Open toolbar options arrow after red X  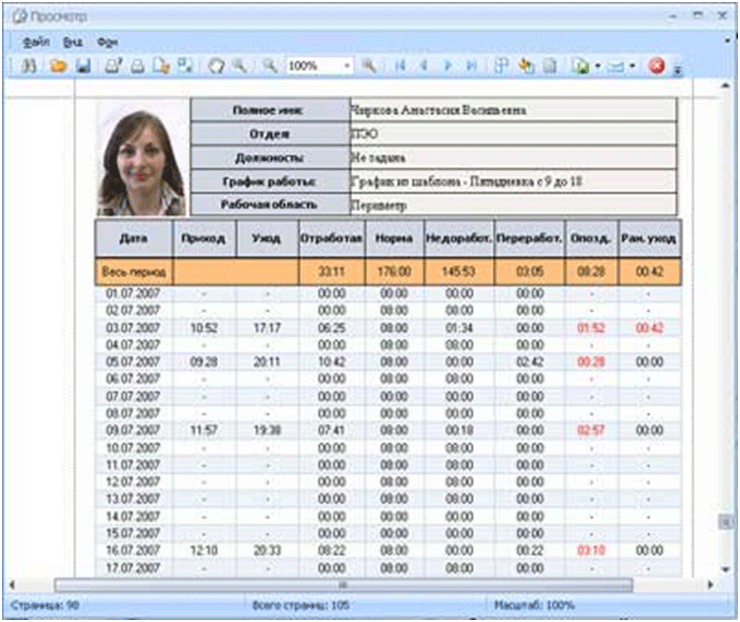(678, 70)
